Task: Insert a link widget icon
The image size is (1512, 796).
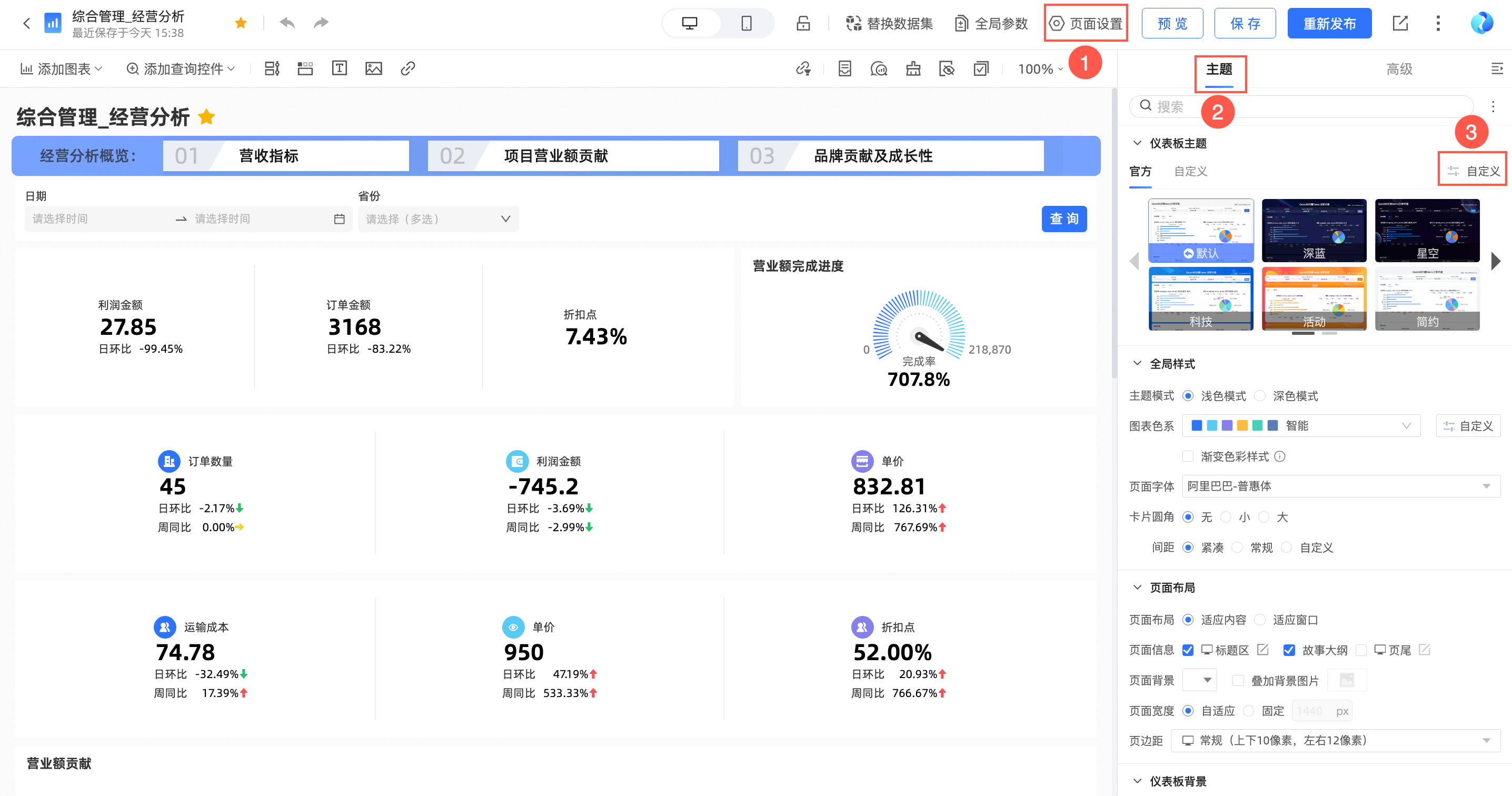Action: pyautogui.click(x=408, y=68)
